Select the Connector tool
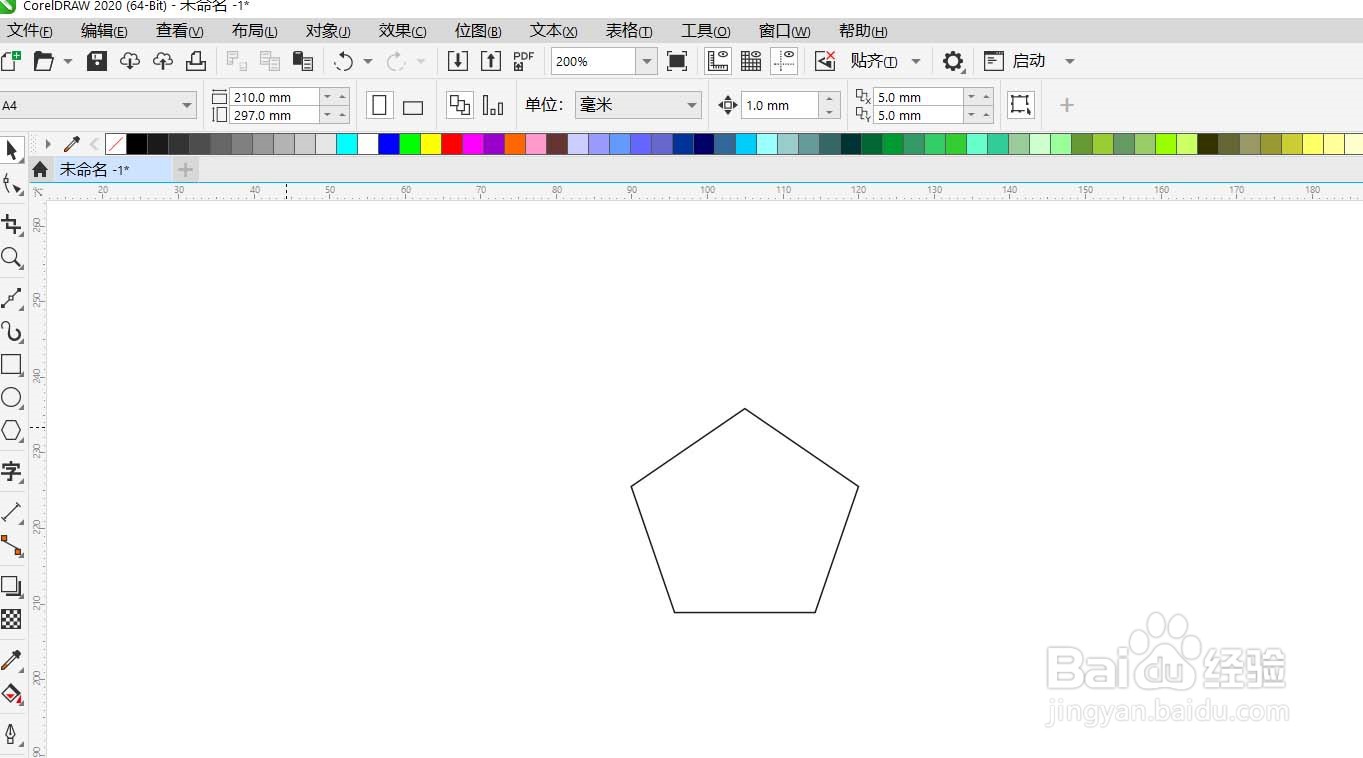 [12, 546]
